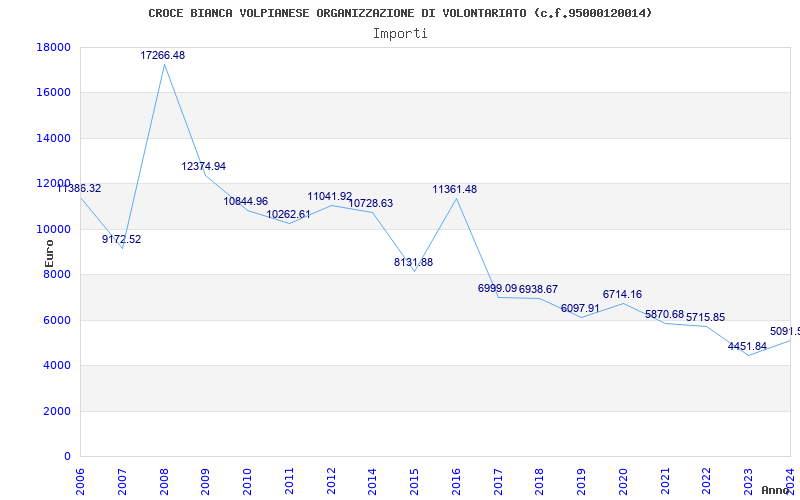Click the 5715.85 data label
The image size is (800, 500).
(705, 318)
